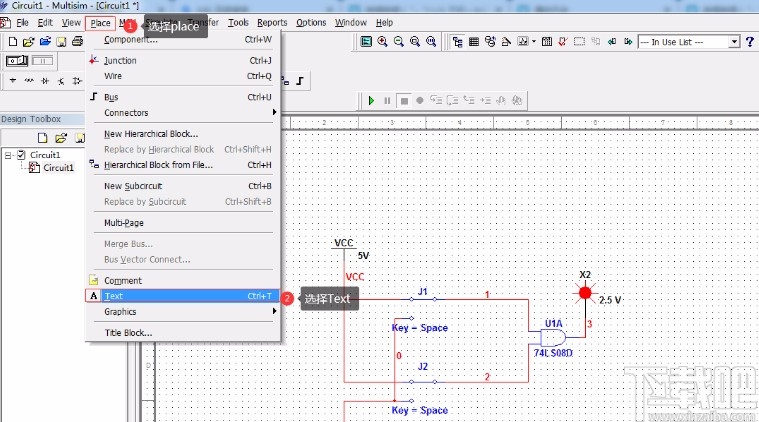This screenshot has height=422, width=759.
Task: Choose Title Block... from the Place menu
Action: pos(184,332)
